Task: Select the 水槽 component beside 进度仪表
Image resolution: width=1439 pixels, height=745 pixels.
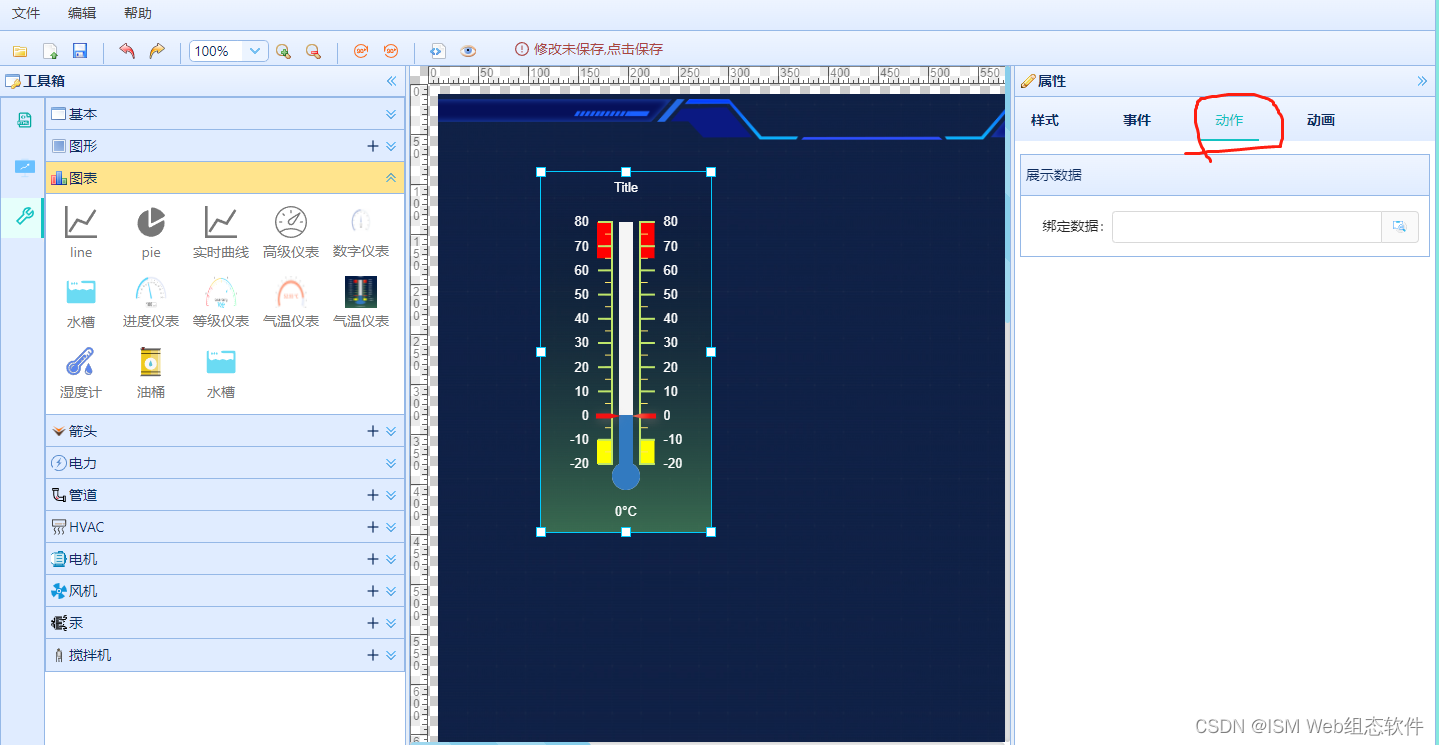Action: point(81,302)
